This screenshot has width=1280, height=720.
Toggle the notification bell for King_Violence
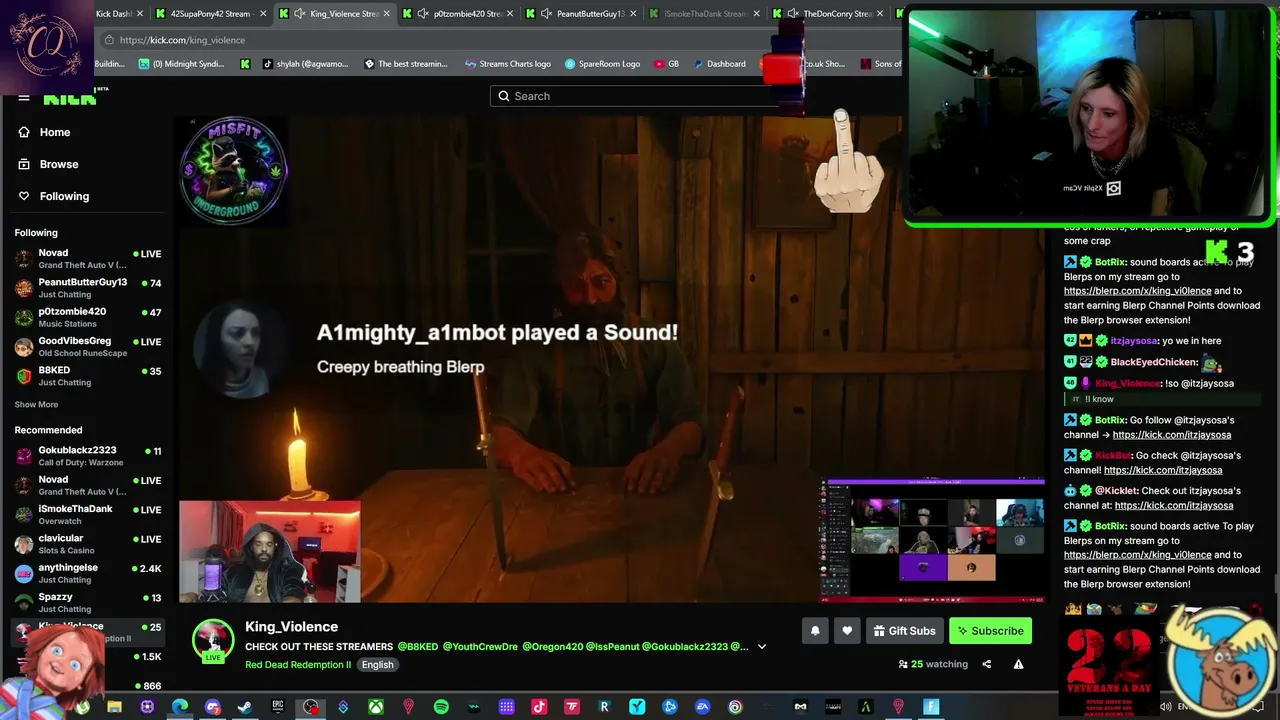click(x=815, y=631)
